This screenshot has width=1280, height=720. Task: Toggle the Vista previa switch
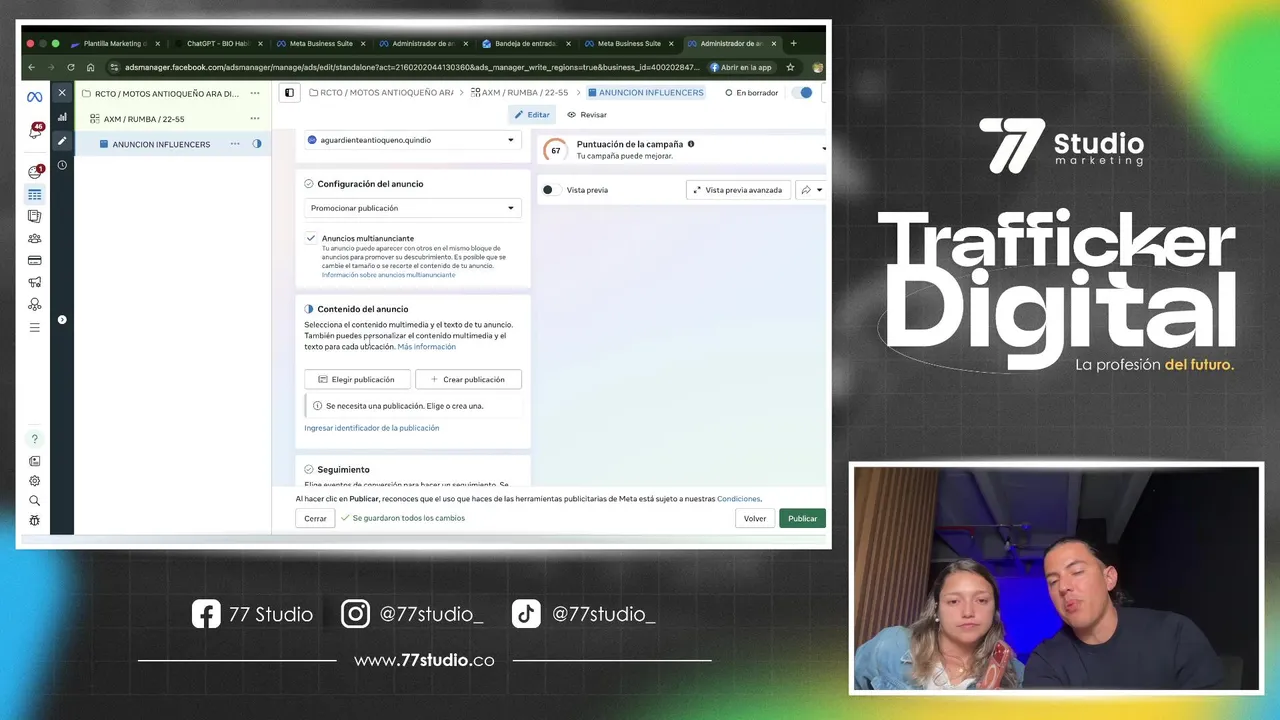pyautogui.click(x=551, y=190)
